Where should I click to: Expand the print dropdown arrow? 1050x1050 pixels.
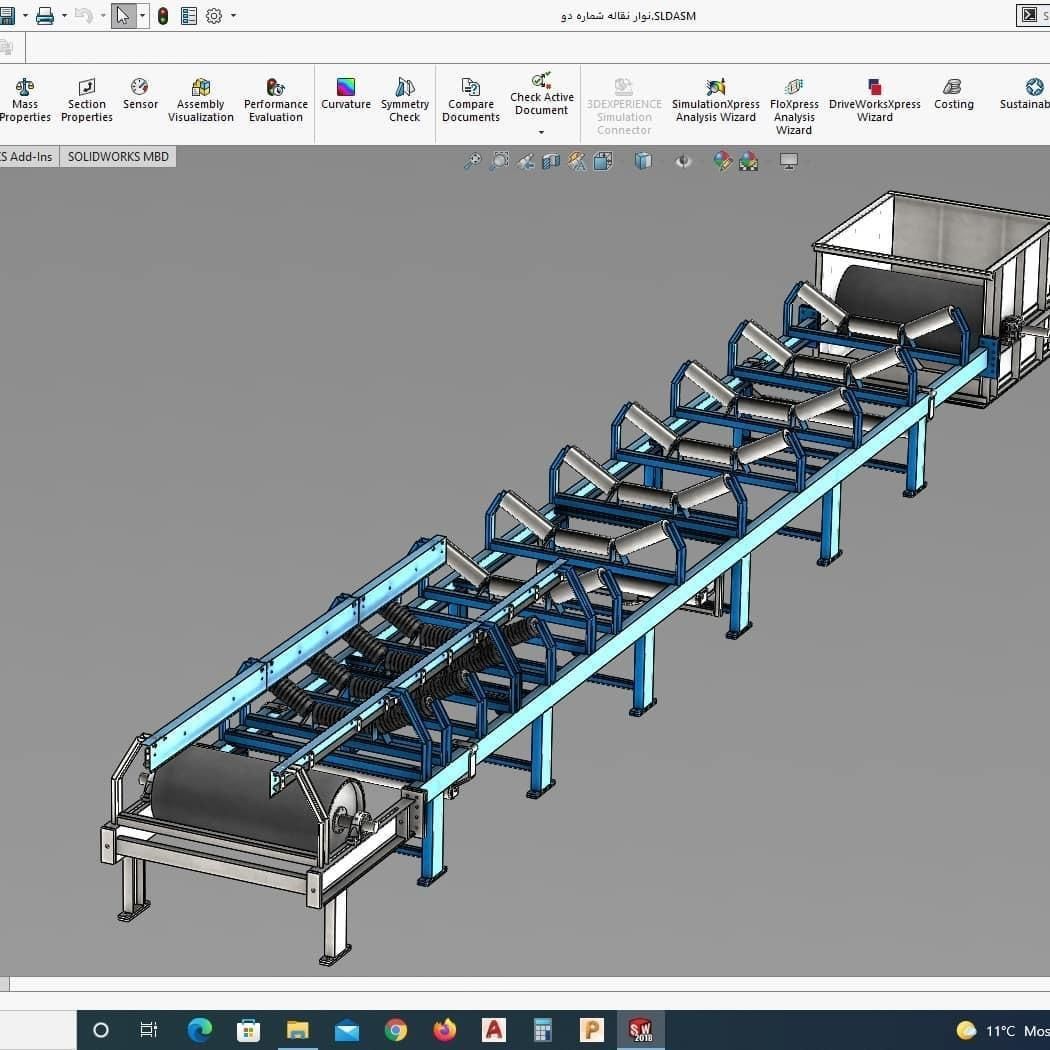coord(64,15)
